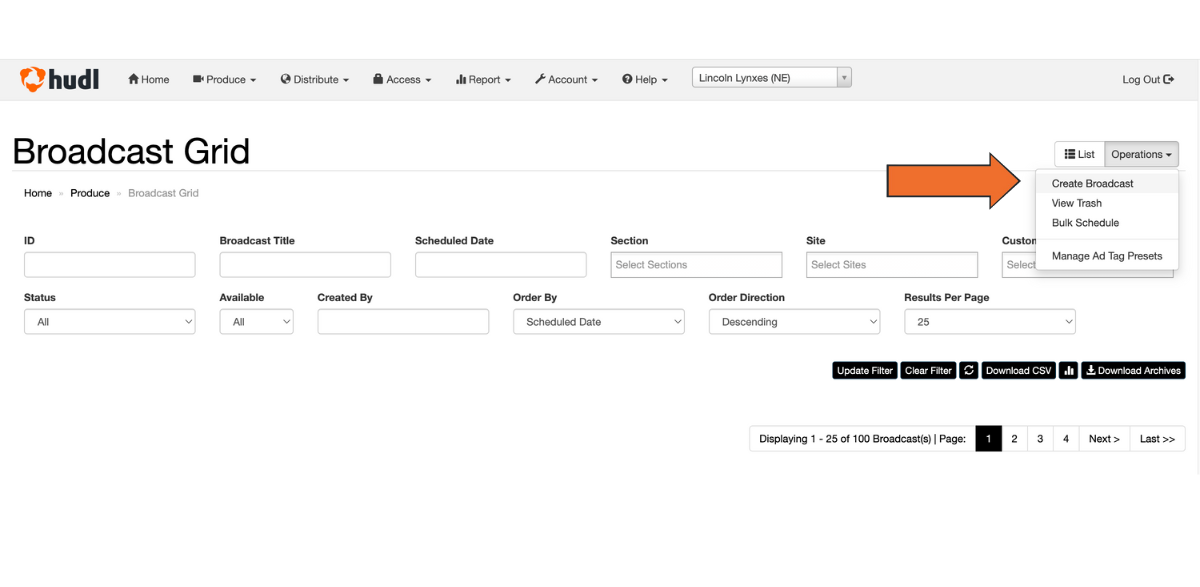This screenshot has height=587, width=1200.
Task: Select Create Broadcast from Operations menu
Action: coord(1092,183)
